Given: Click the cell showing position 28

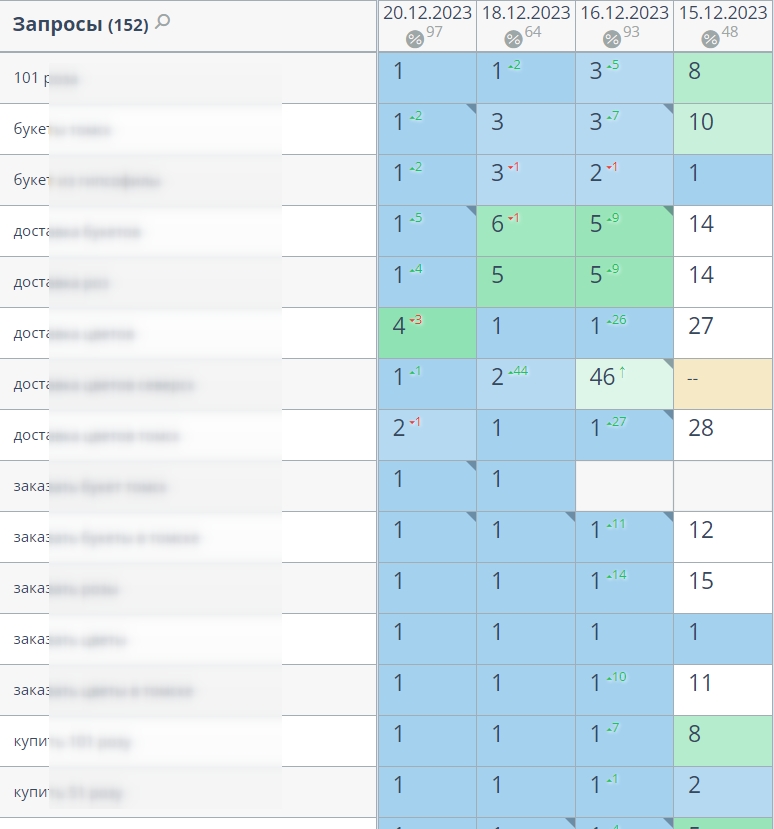Looking at the screenshot, I should tap(723, 435).
